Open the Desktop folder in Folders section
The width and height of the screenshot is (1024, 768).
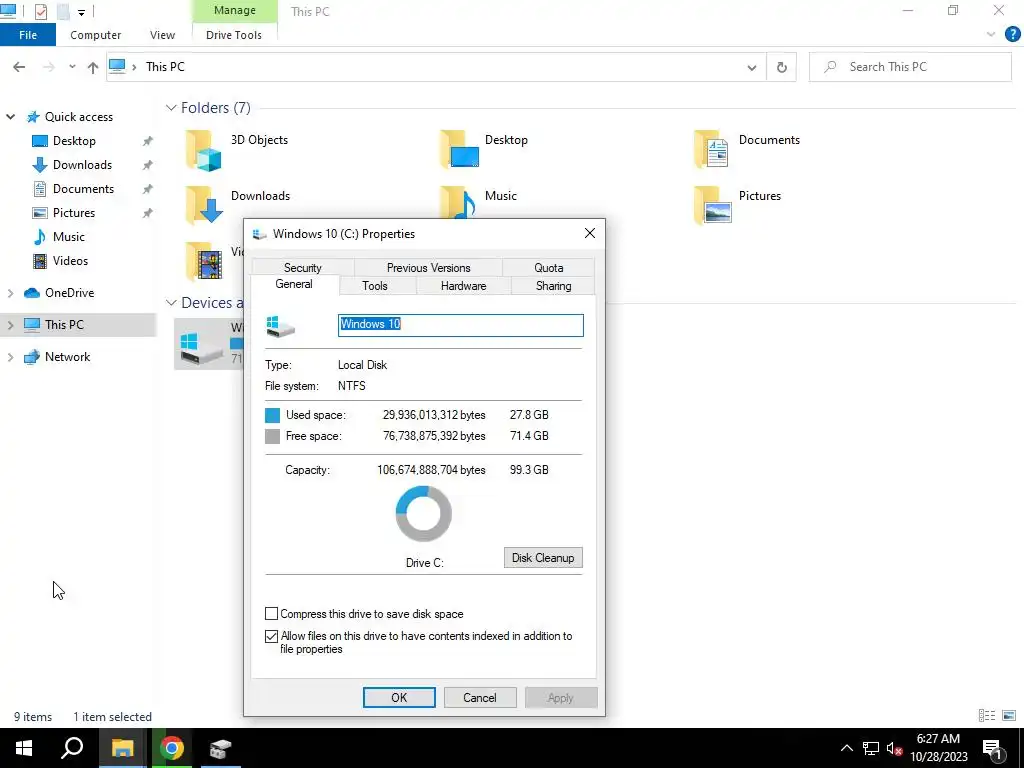(460, 149)
